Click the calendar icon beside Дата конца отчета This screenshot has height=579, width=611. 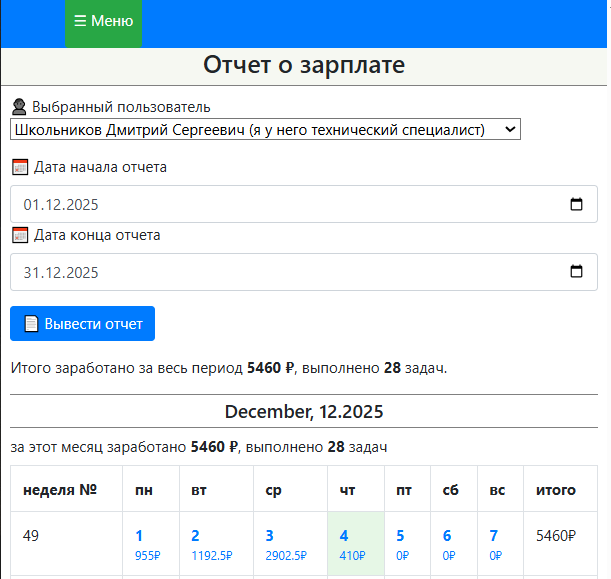(x=19, y=235)
